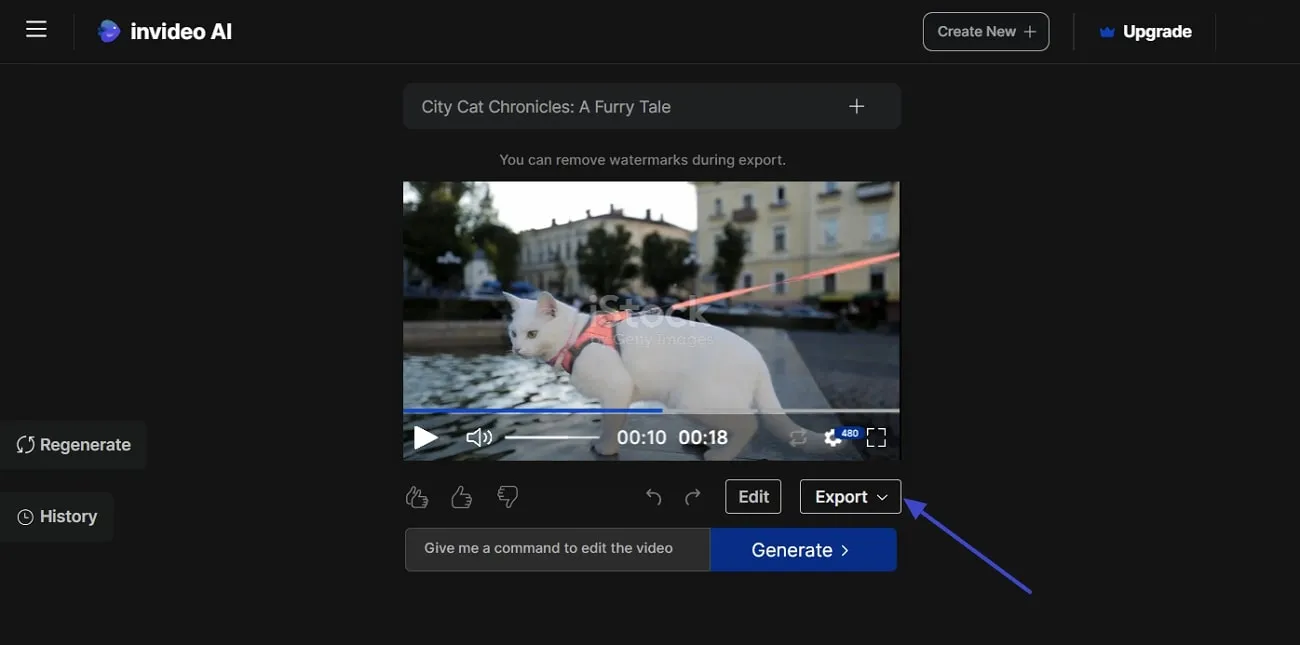The image size is (1300, 645).
Task: Expand the video title options with plus
Action: tap(856, 105)
